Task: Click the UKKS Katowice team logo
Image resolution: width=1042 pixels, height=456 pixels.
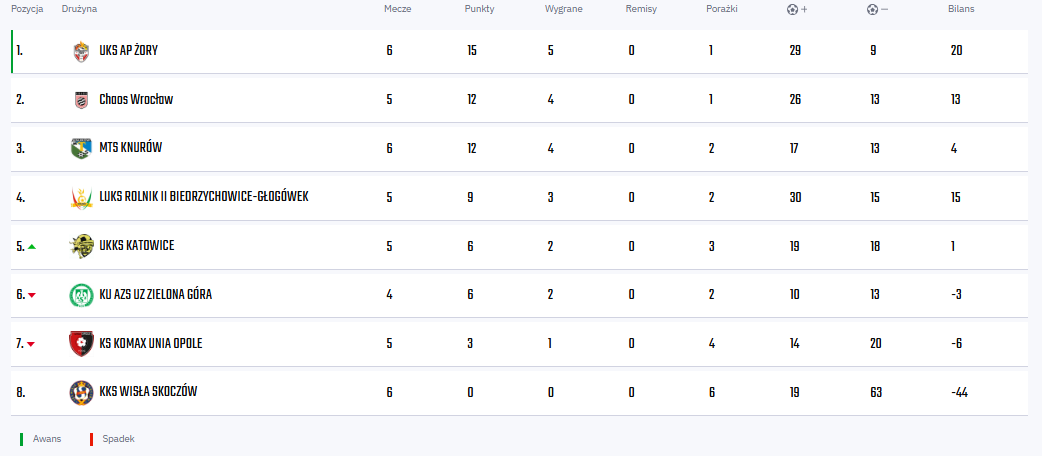Action: coord(81,246)
